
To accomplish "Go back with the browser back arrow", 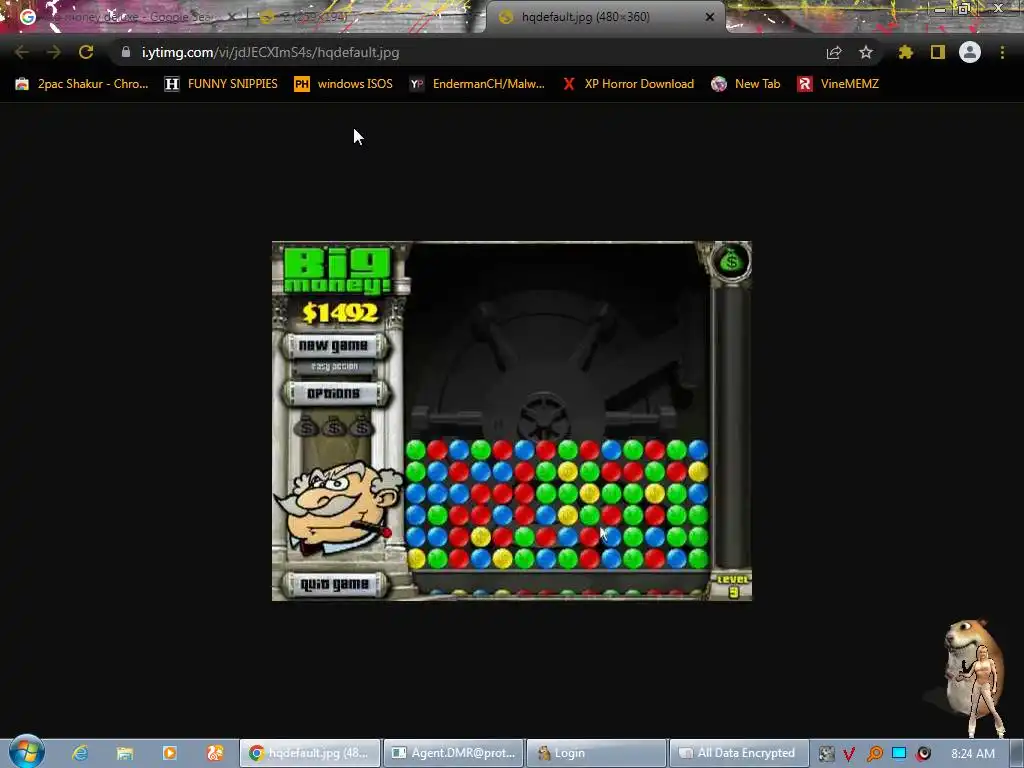I will 22,52.
